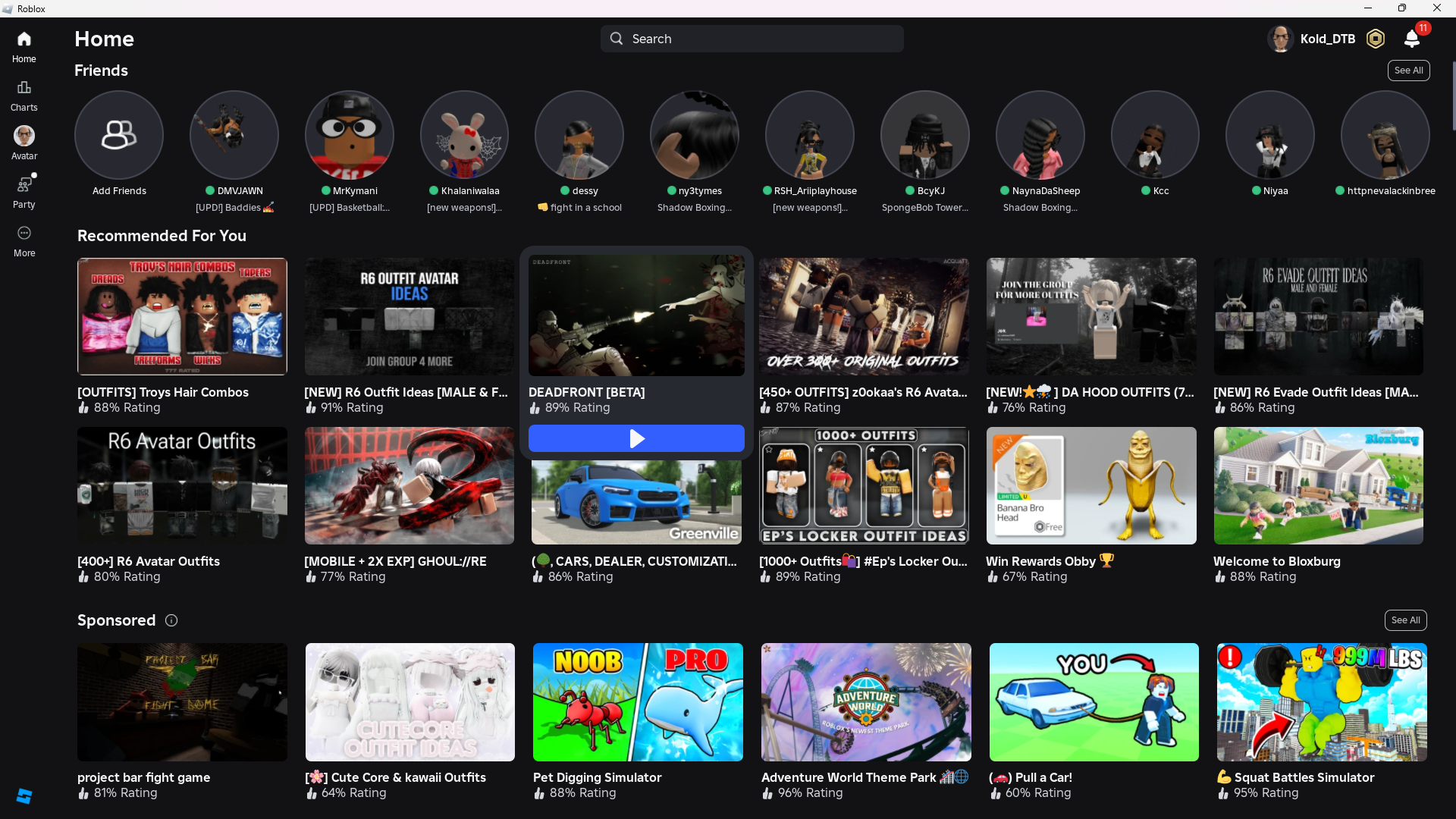Open Kold_DTB profile avatar

(1281, 39)
